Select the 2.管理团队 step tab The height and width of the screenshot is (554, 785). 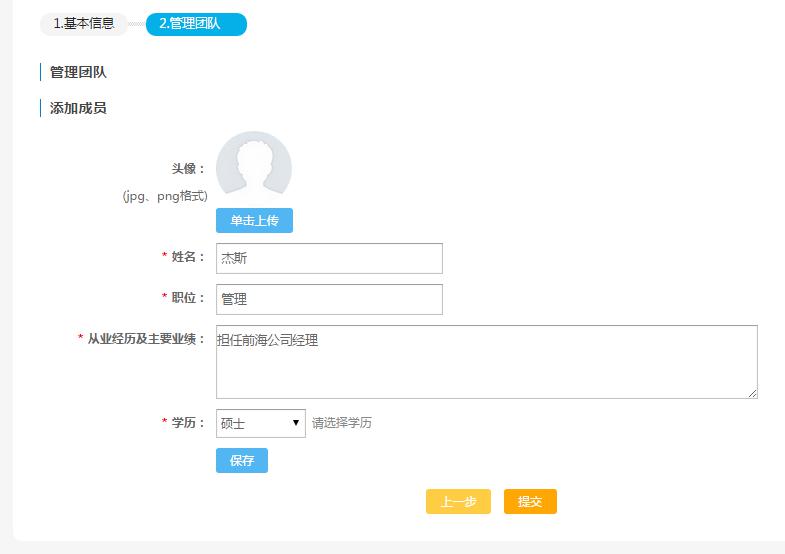point(195,23)
